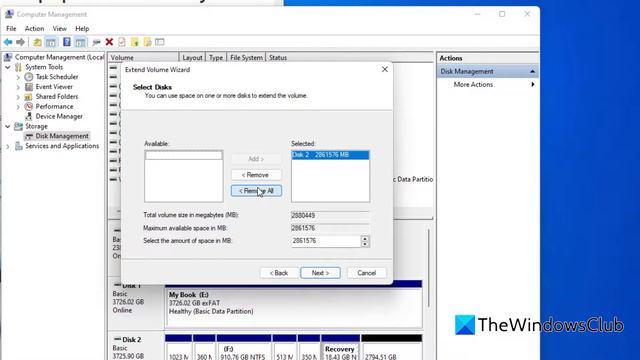This screenshot has height=360, width=640.
Task: Sort by the Volume column header
Action: click(143, 58)
